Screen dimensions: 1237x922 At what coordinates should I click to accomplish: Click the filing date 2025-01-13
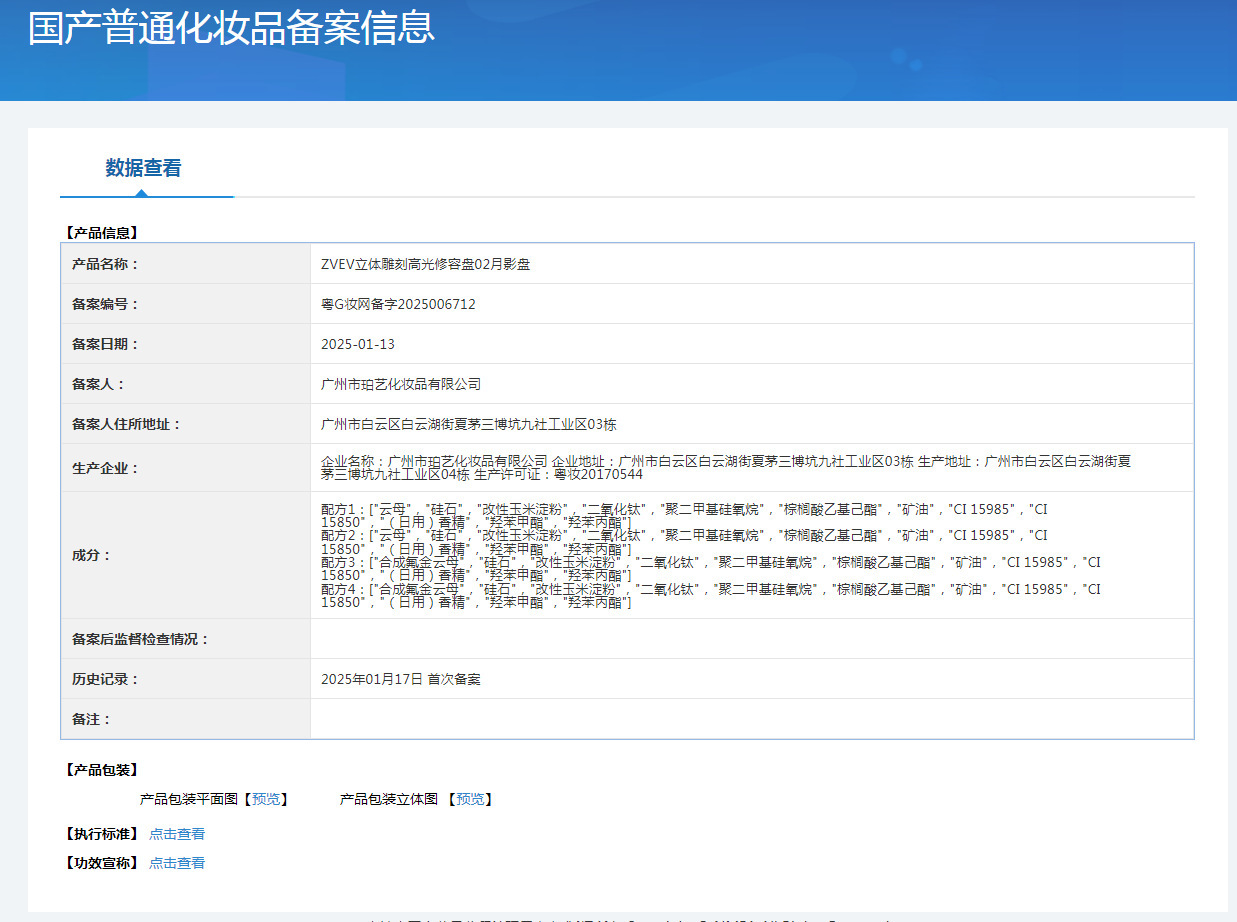point(358,344)
